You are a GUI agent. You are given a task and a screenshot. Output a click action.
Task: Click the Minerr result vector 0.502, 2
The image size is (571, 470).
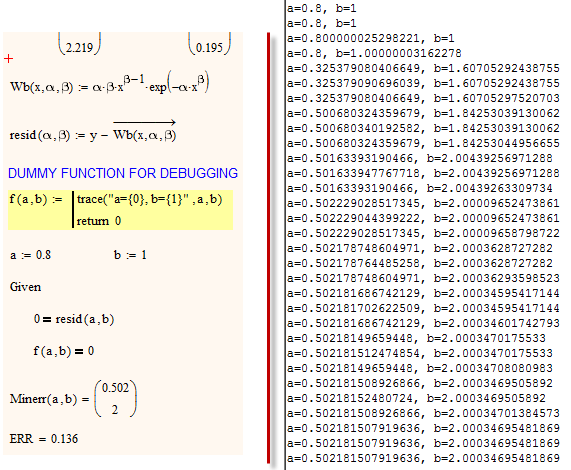coord(115,399)
